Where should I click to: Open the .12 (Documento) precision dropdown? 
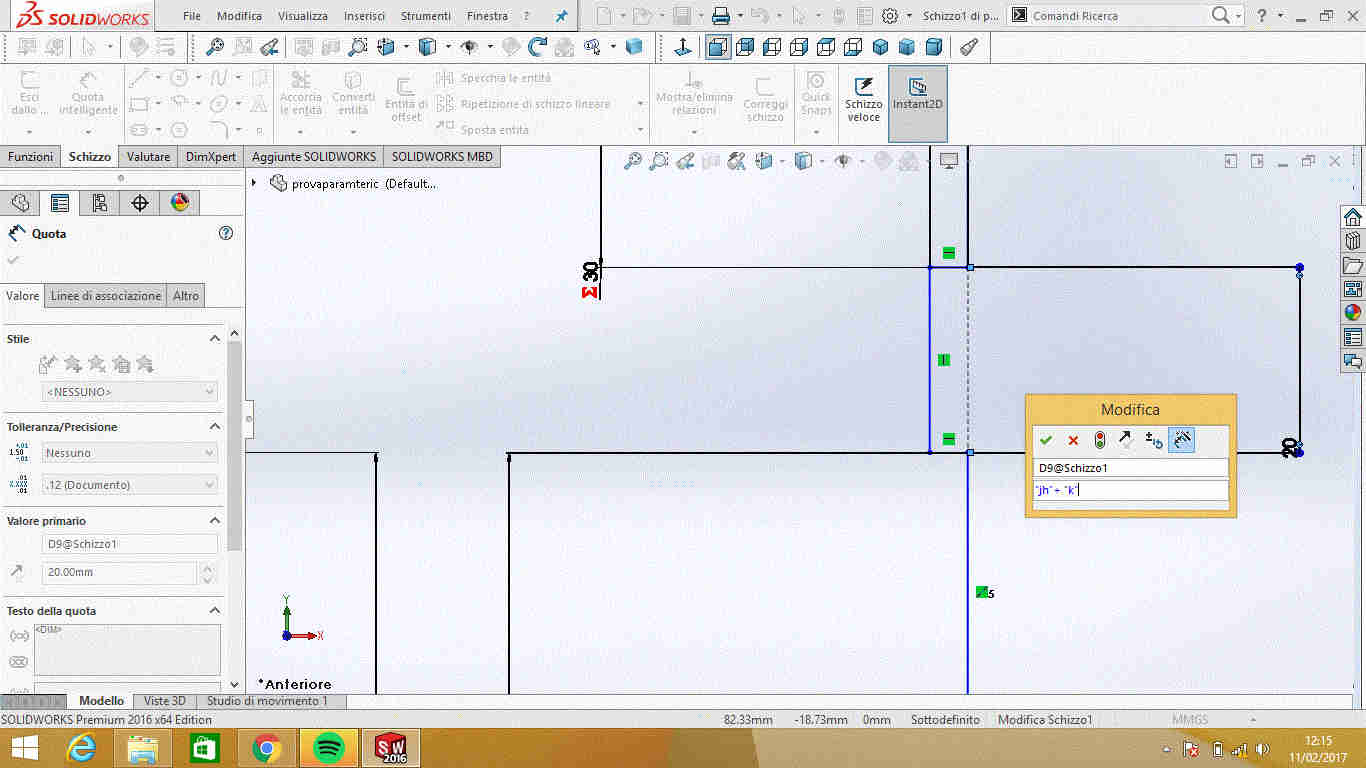(x=129, y=485)
